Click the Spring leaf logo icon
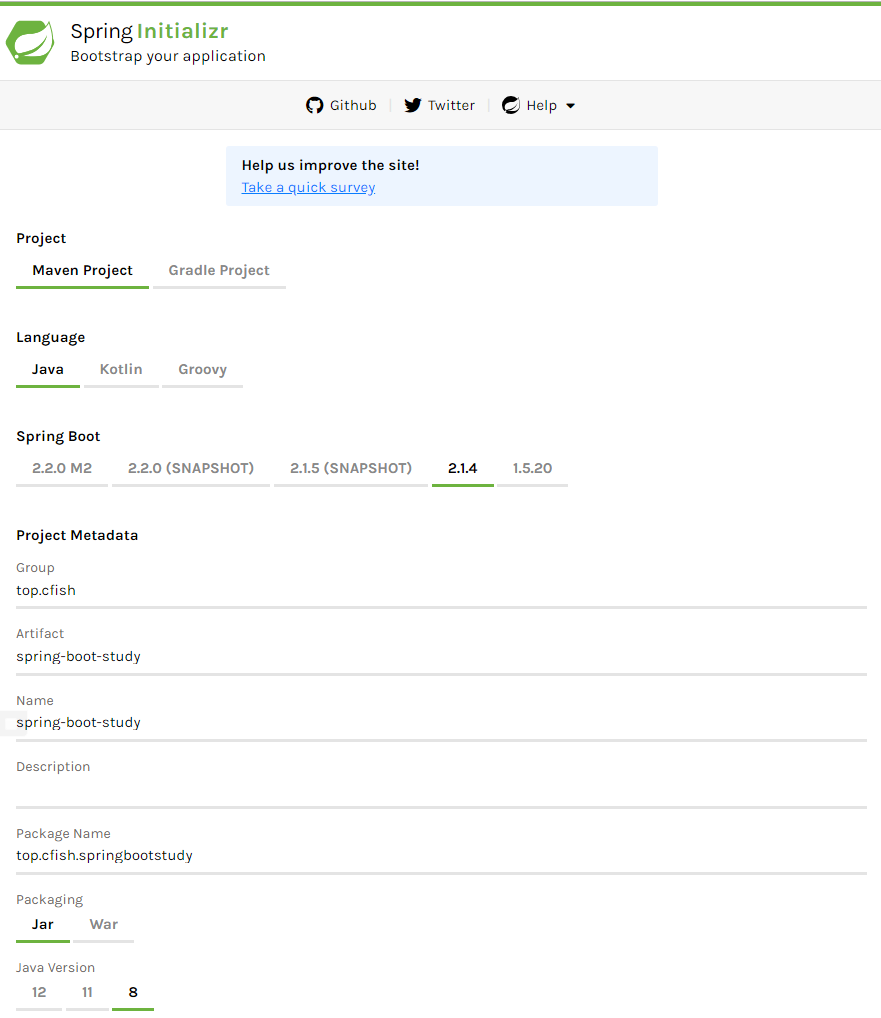Screen dimensions: 881x1018 click(x=30, y=42)
